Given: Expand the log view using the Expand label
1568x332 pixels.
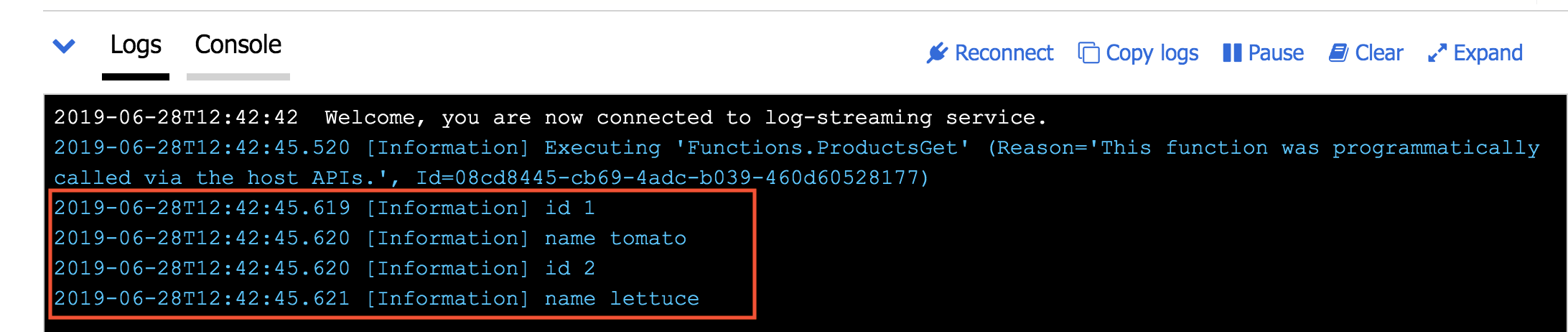Looking at the screenshot, I should [1488, 53].
